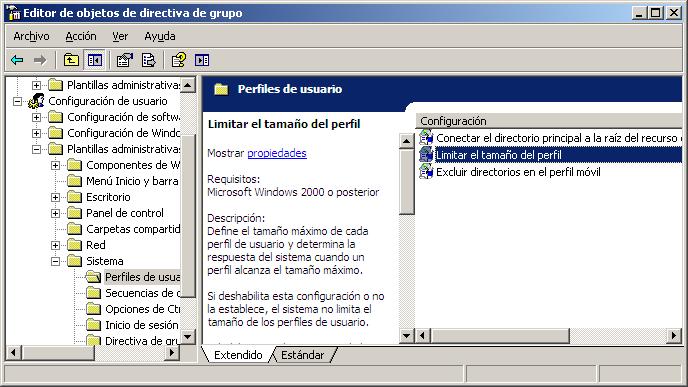
Task: Click description pane scroll down arrow
Action: [x=406, y=336]
